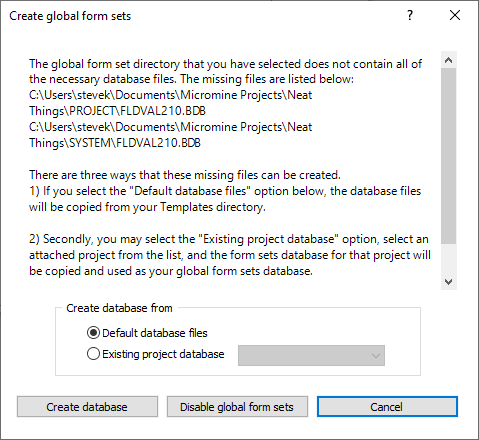Click the "Existing project database" label text
479x440 pixels.
[x=163, y=354]
